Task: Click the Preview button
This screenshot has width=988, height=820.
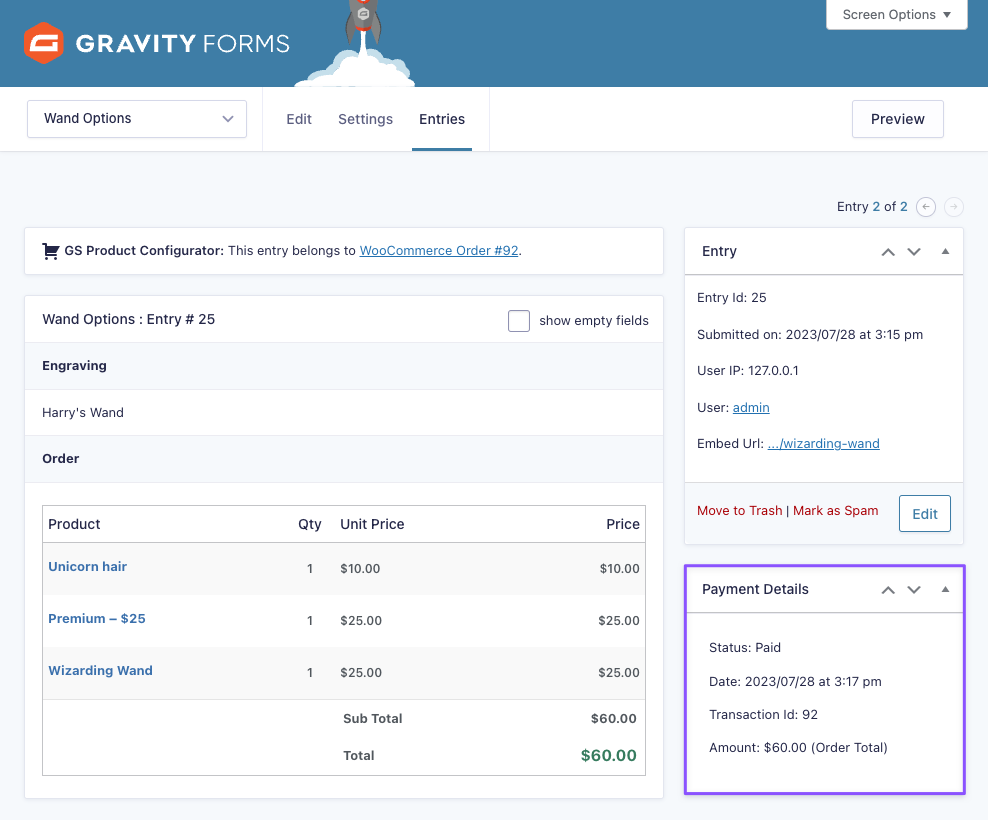Action: coord(898,119)
